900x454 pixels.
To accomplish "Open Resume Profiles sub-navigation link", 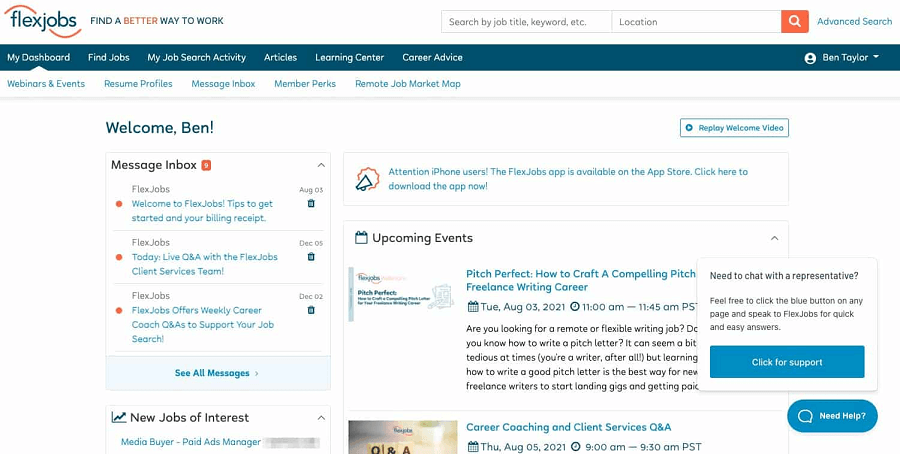I will tap(138, 84).
